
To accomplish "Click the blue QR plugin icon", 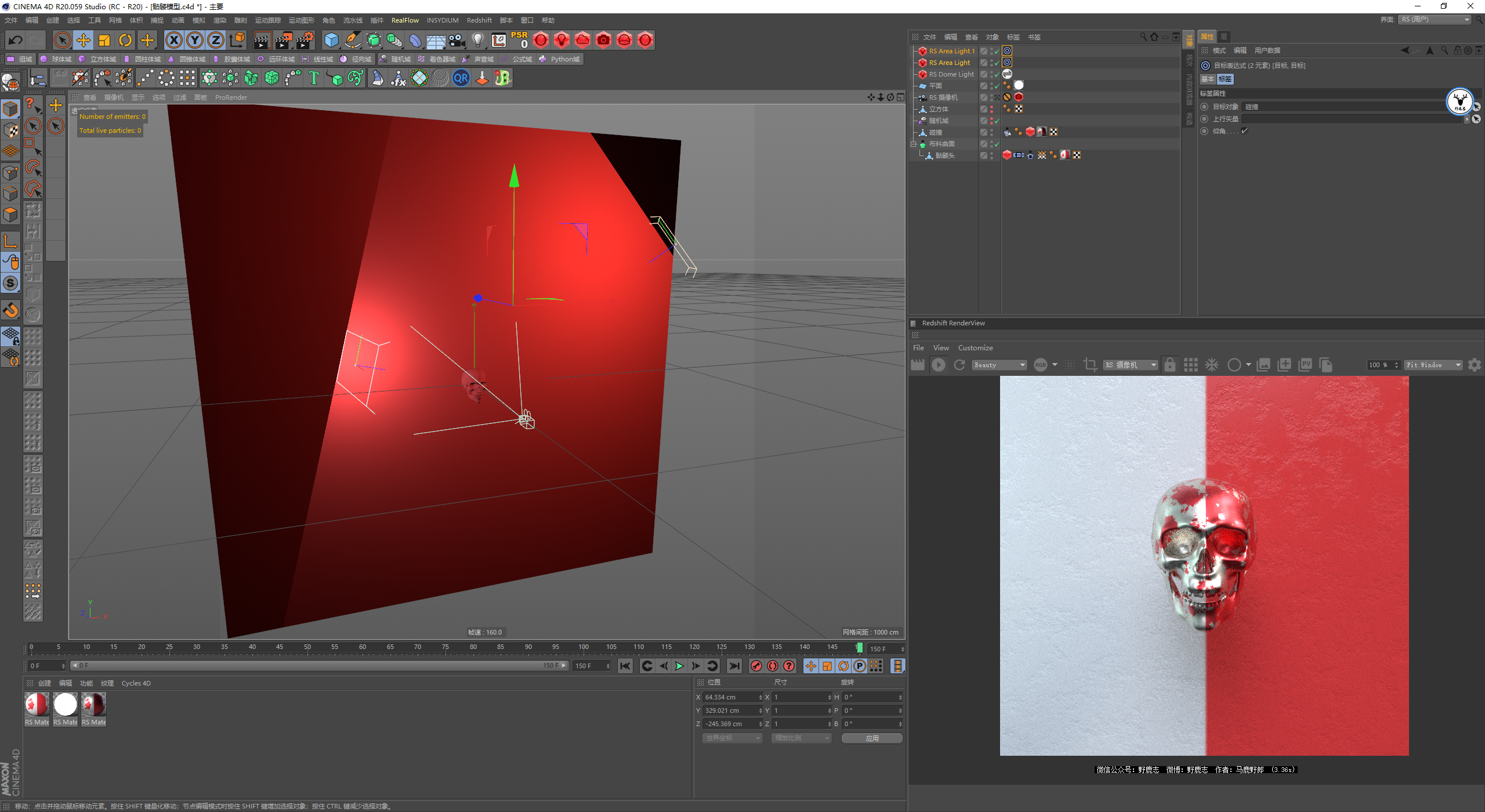I will [x=461, y=78].
